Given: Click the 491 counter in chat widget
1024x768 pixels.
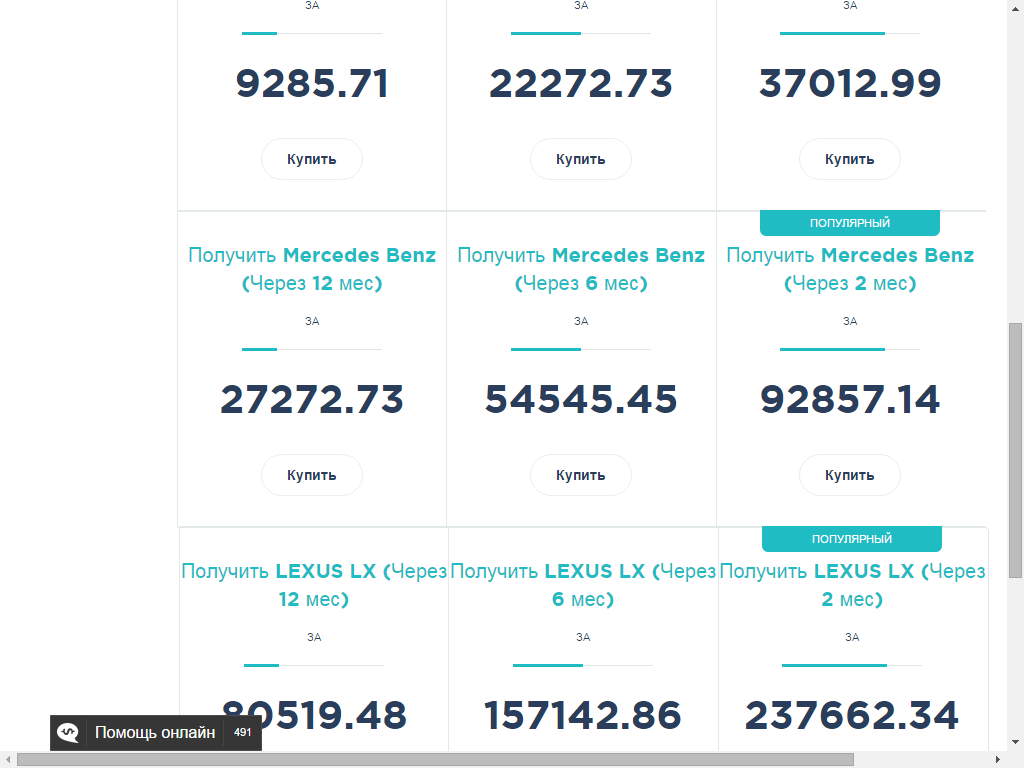Looking at the screenshot, I should pyautogui.click(x=242, y=733).
